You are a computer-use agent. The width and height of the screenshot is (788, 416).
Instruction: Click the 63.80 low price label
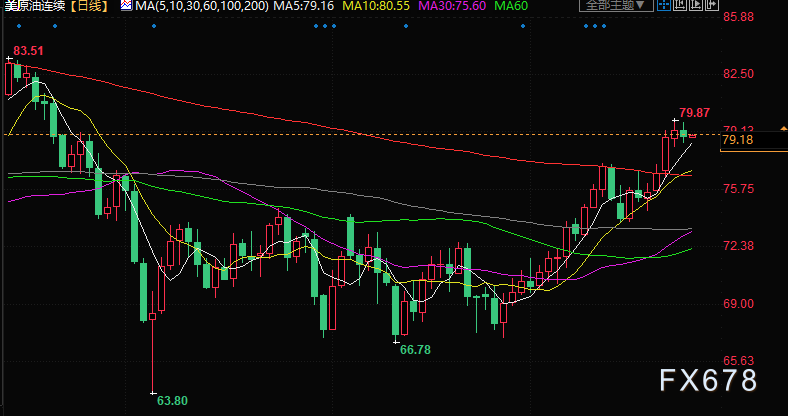pos(172,400)
